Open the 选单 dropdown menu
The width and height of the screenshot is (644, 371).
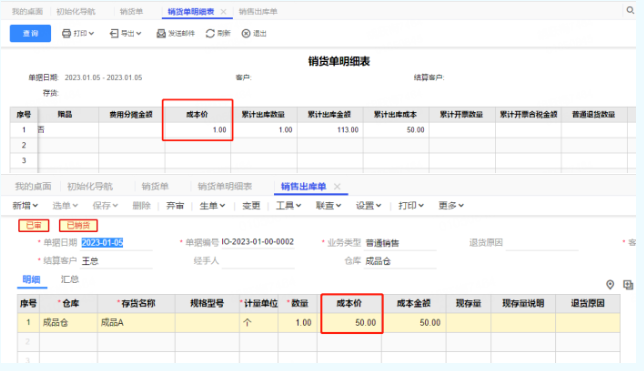pos(65,205)
